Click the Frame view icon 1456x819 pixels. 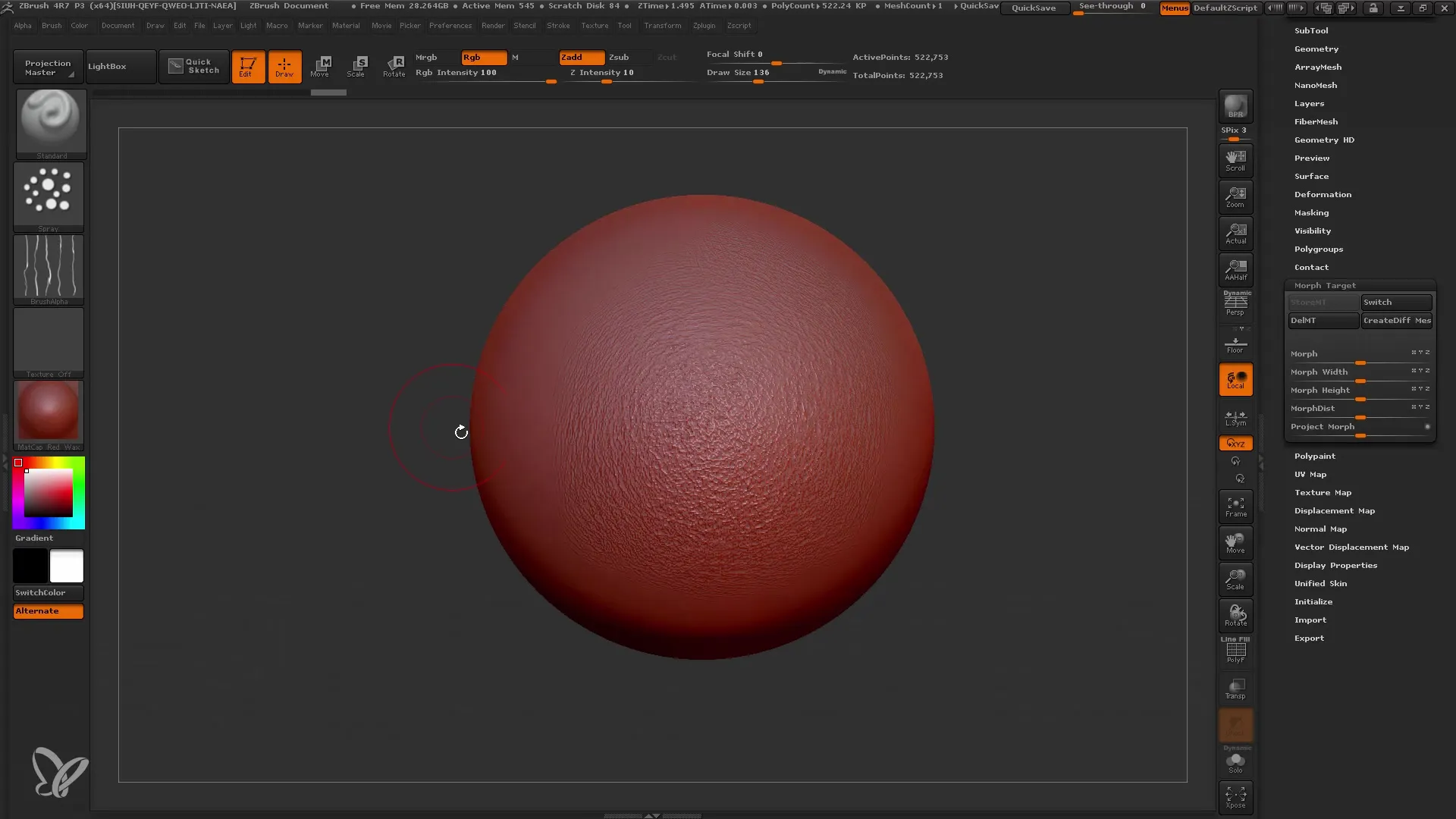coord(1236,507)
